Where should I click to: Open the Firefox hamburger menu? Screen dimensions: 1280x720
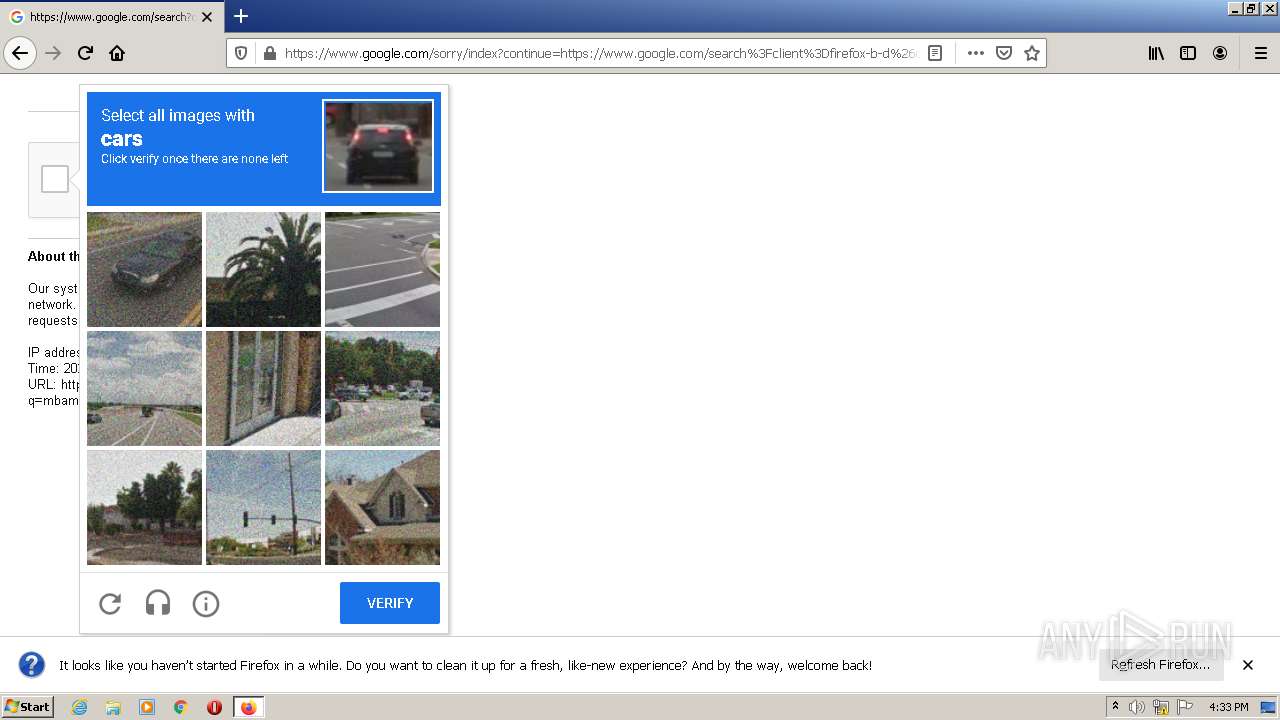pyautogui.click(x=1260, y=53)
